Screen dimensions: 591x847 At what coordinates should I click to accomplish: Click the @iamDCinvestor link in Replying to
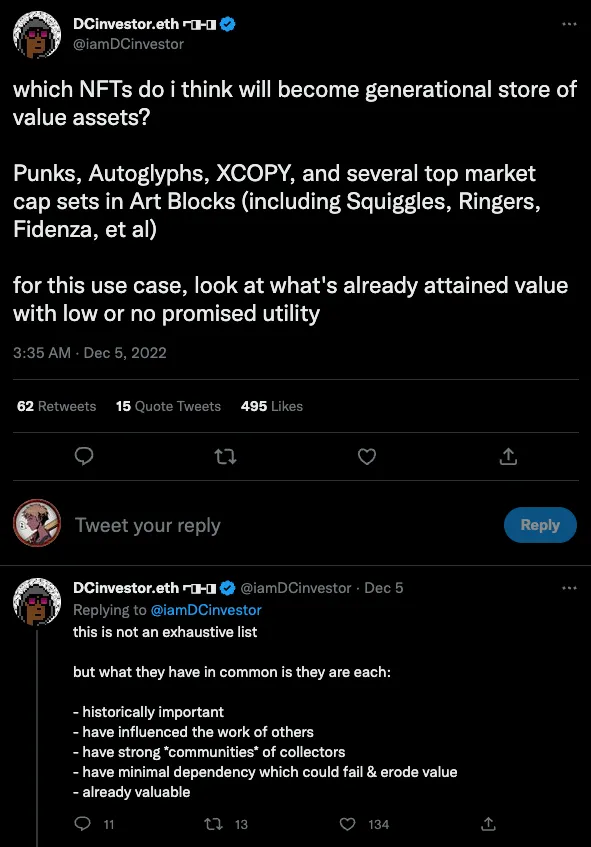tap(206, 610)
